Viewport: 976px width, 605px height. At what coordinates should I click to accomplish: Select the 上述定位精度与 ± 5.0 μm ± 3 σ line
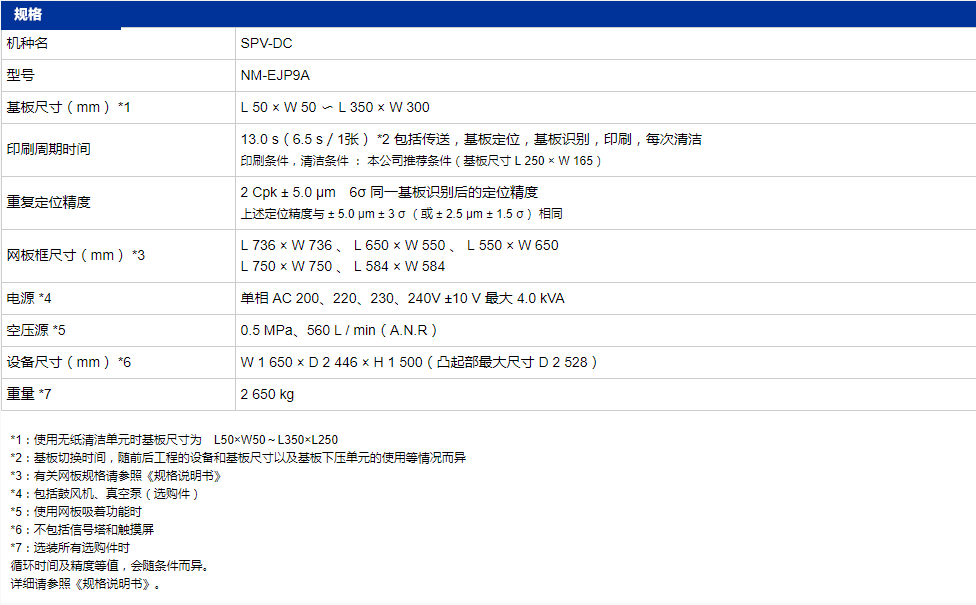pyautogui.click(x=401, y=213)
